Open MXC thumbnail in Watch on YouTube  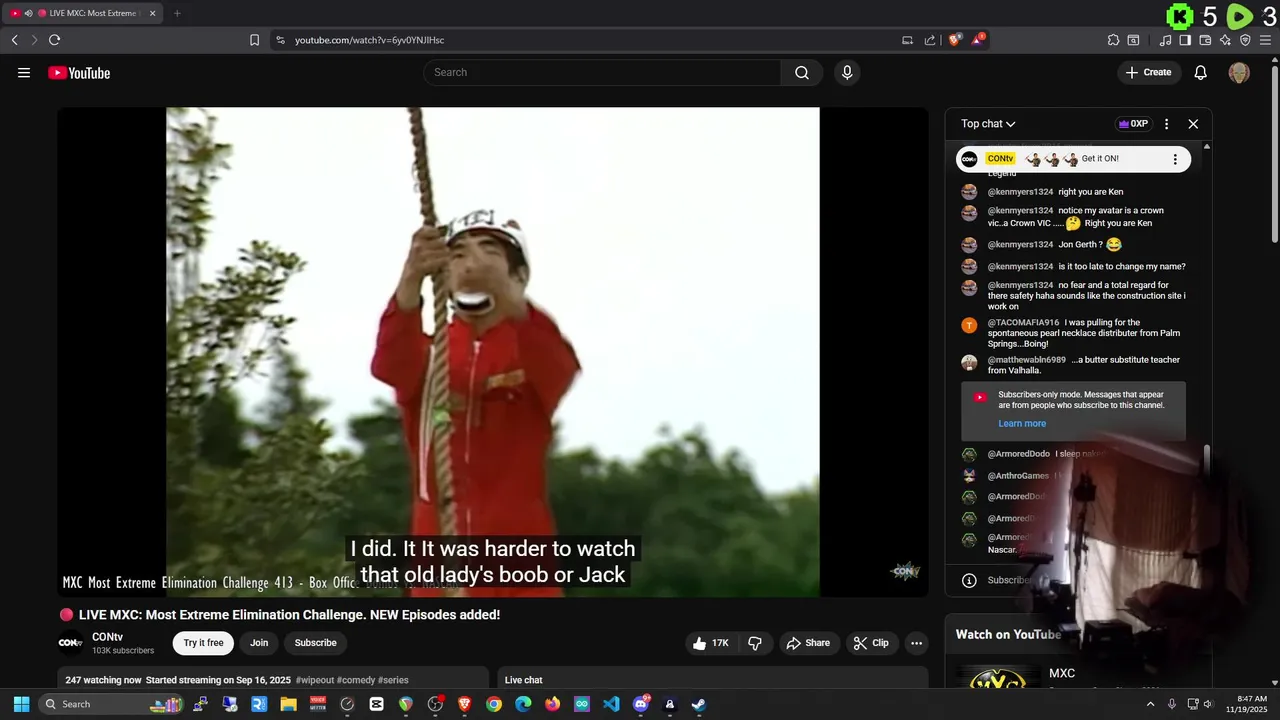(997, 678)
